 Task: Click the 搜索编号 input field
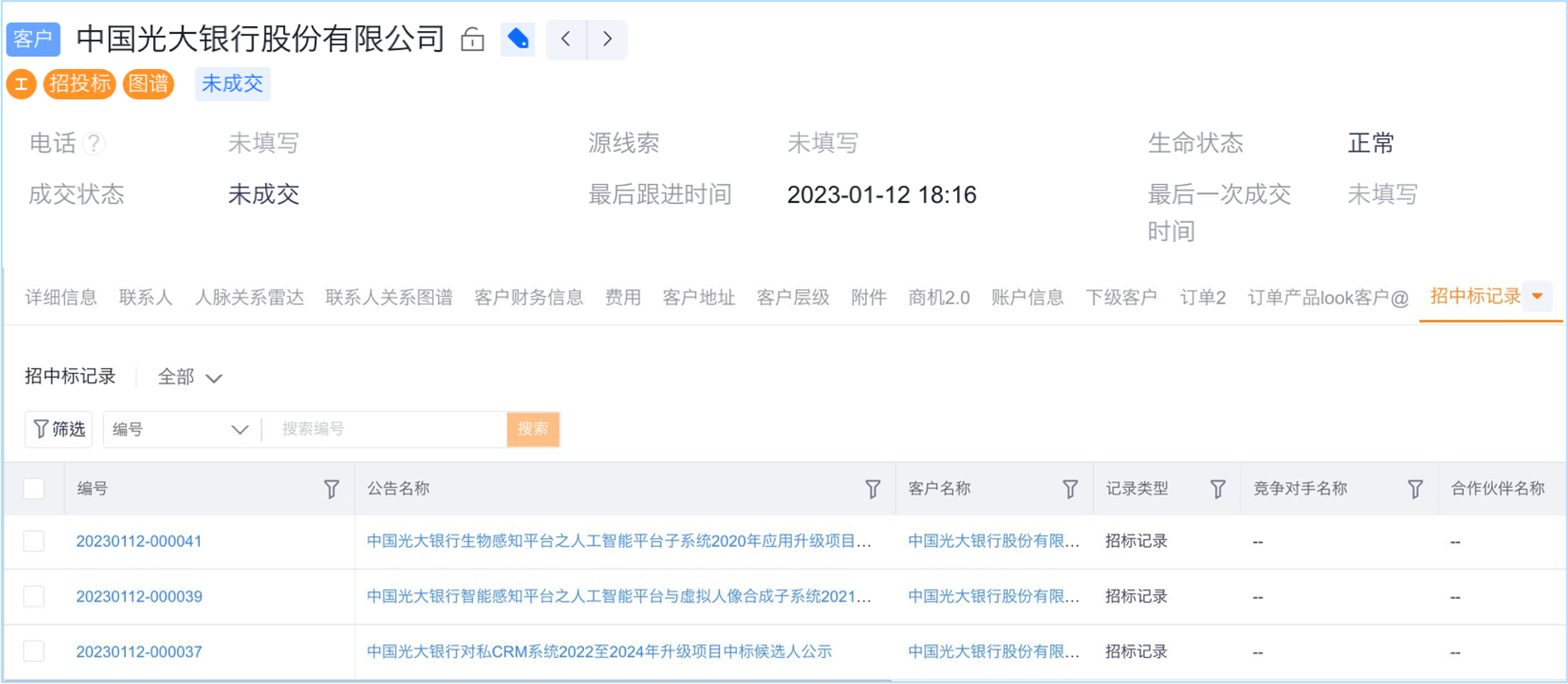[x=386, y=429]
